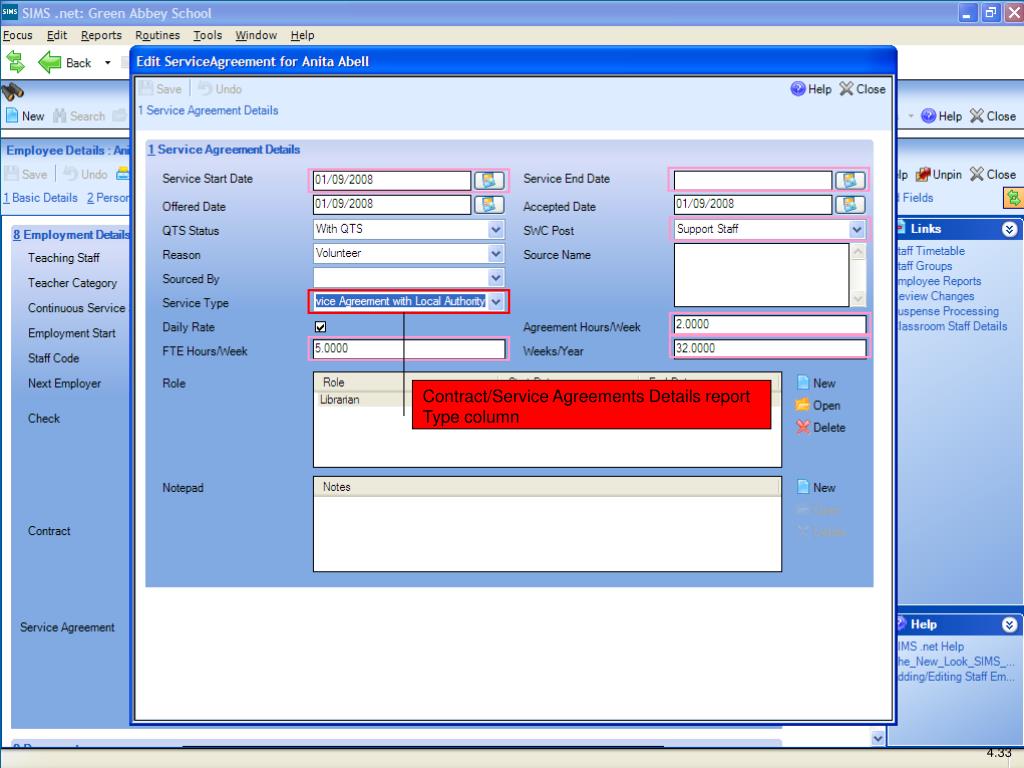Add a New notepad note
This screenshot has height=768, width=1024.
816,488
